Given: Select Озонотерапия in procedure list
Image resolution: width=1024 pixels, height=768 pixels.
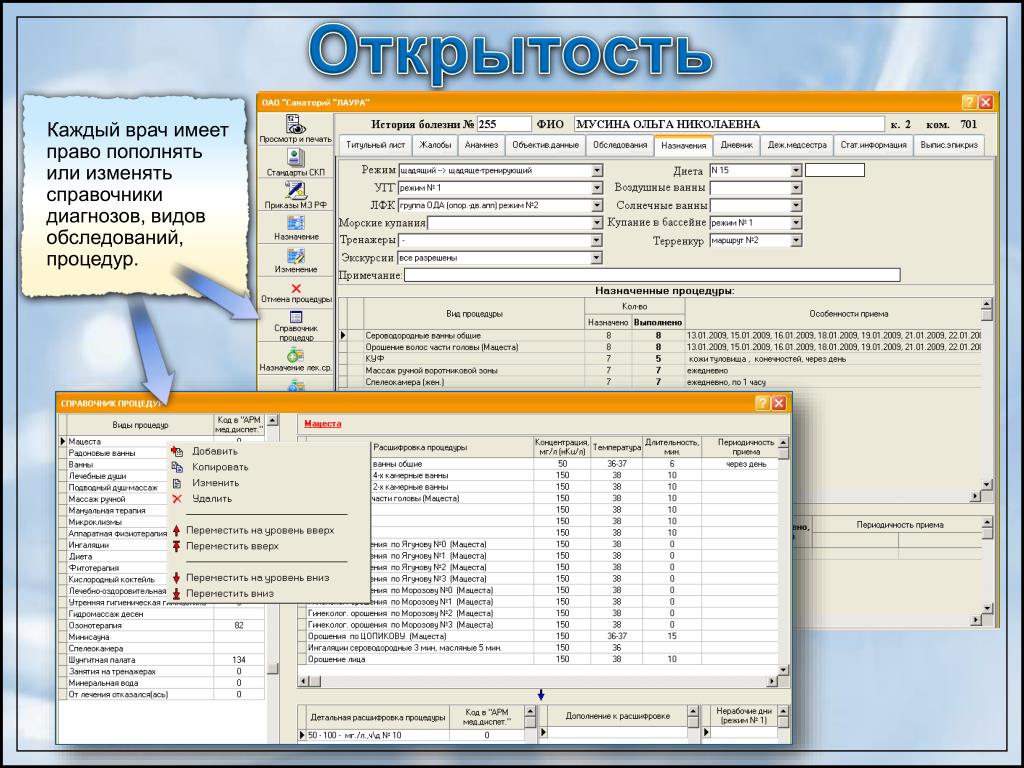Looking at the screenshot, I should [x=95, y=626].
